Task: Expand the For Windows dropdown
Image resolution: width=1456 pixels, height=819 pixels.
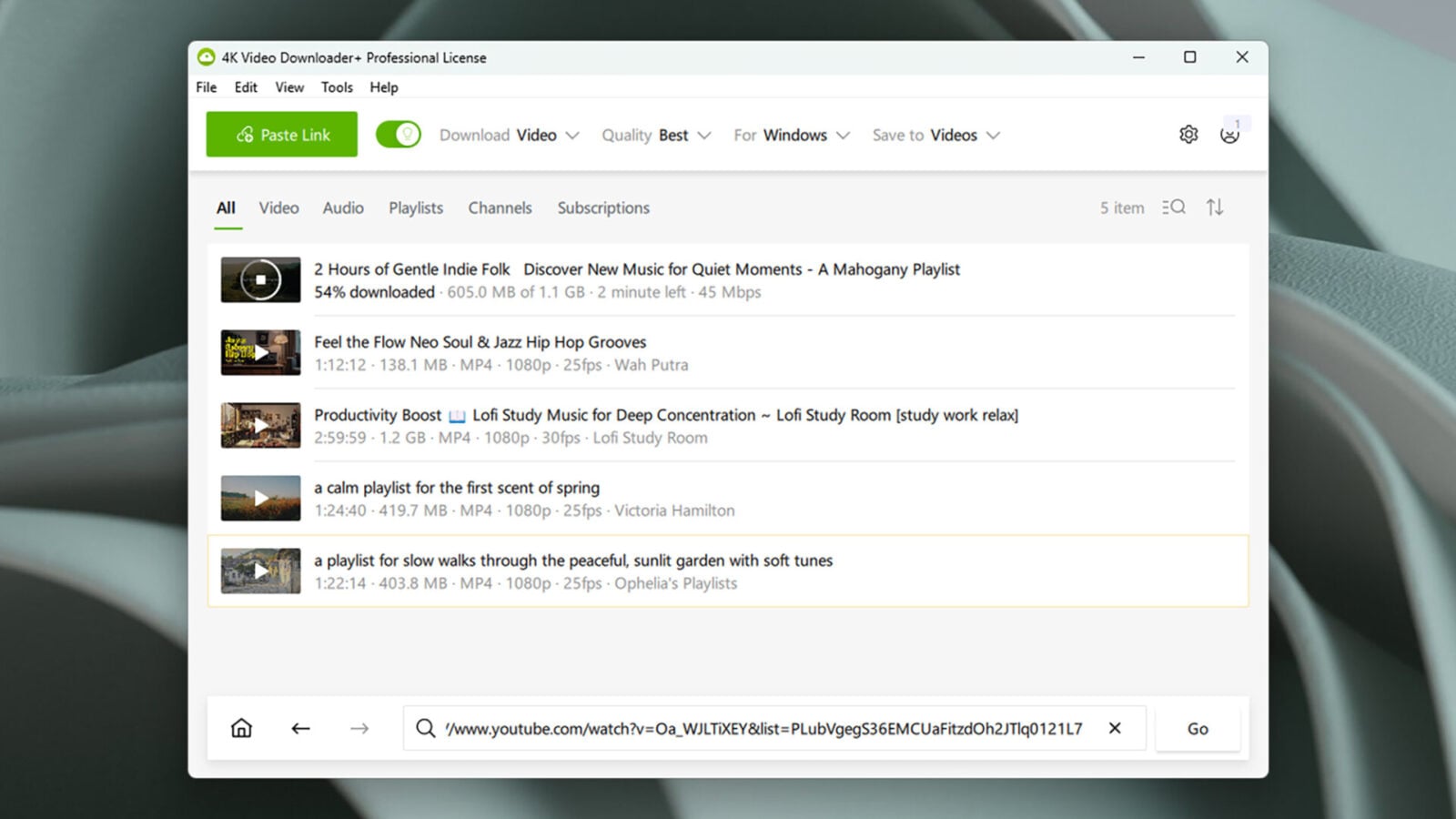Action: pos(792,135)
